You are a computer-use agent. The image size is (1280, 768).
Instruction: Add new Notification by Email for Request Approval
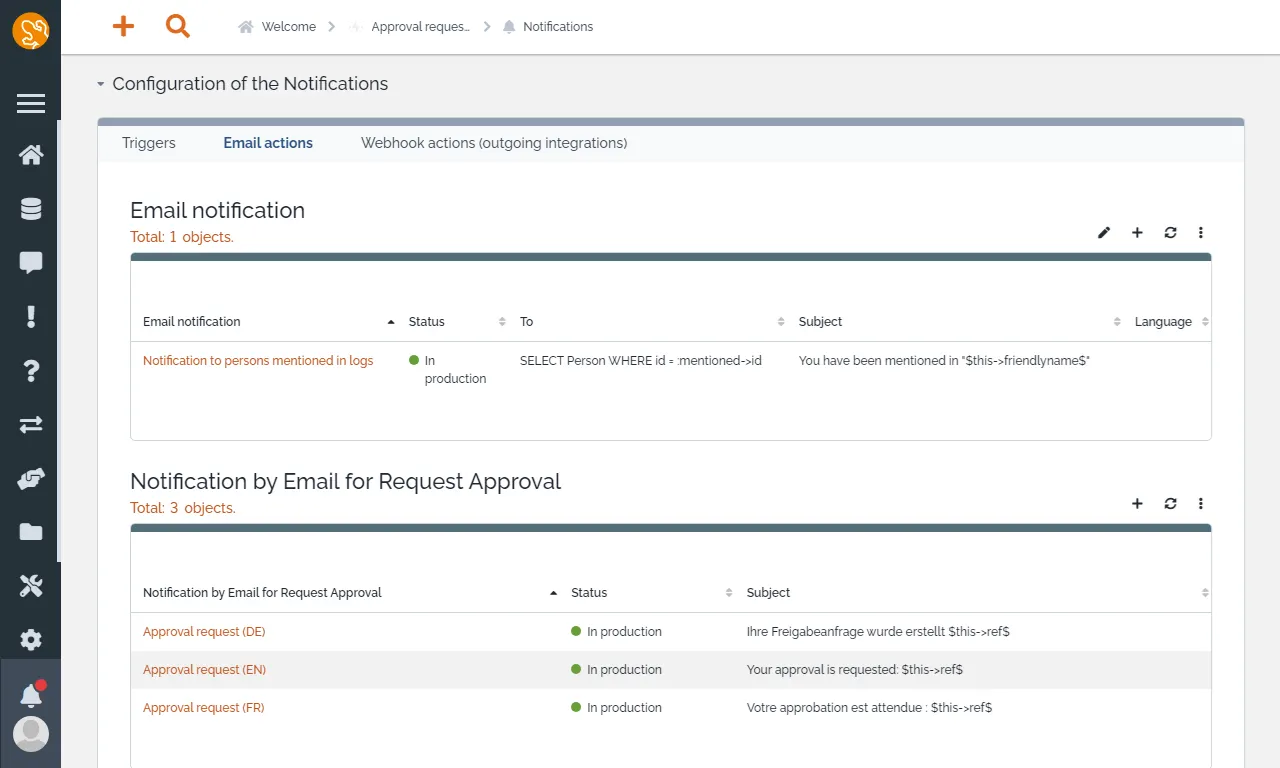click(x=1137, y=504)
